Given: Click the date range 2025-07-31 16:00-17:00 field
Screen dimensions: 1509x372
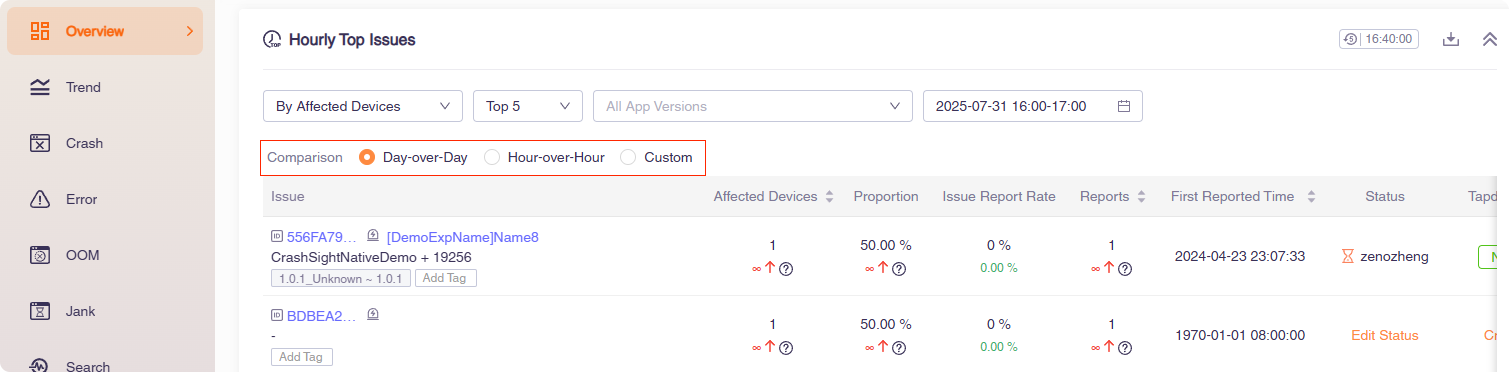Looking at the screenshot, I should (1033, 106).
